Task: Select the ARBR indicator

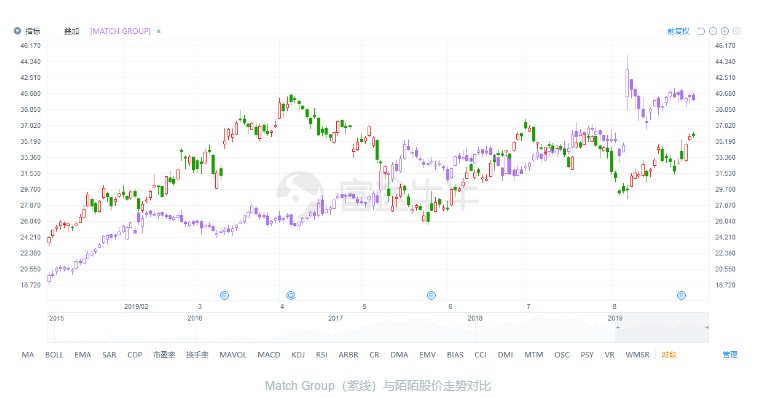Action: (348, 354)
